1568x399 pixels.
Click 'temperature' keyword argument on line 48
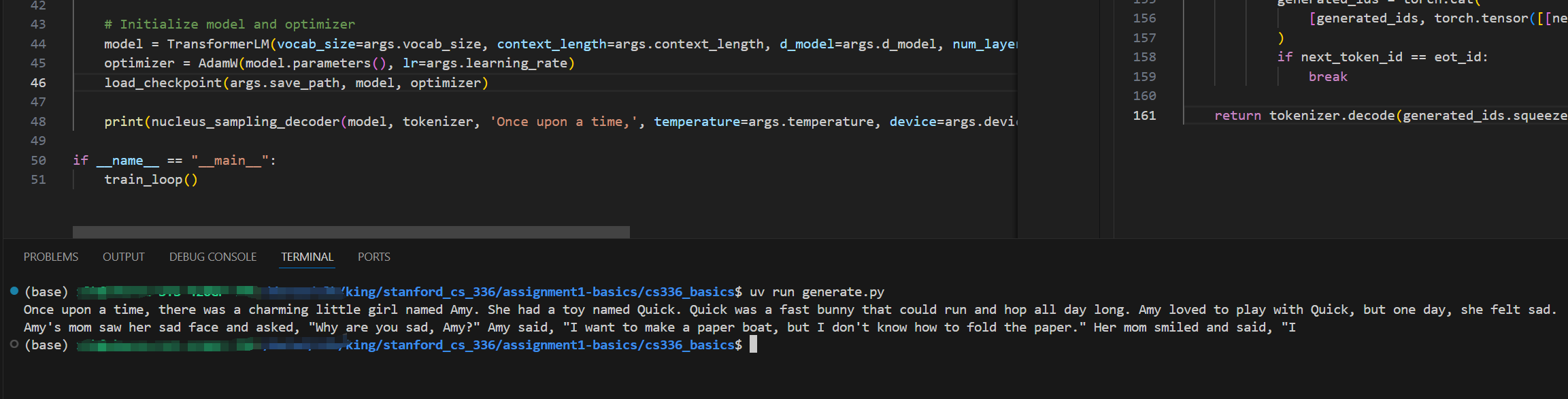(697, 121)
